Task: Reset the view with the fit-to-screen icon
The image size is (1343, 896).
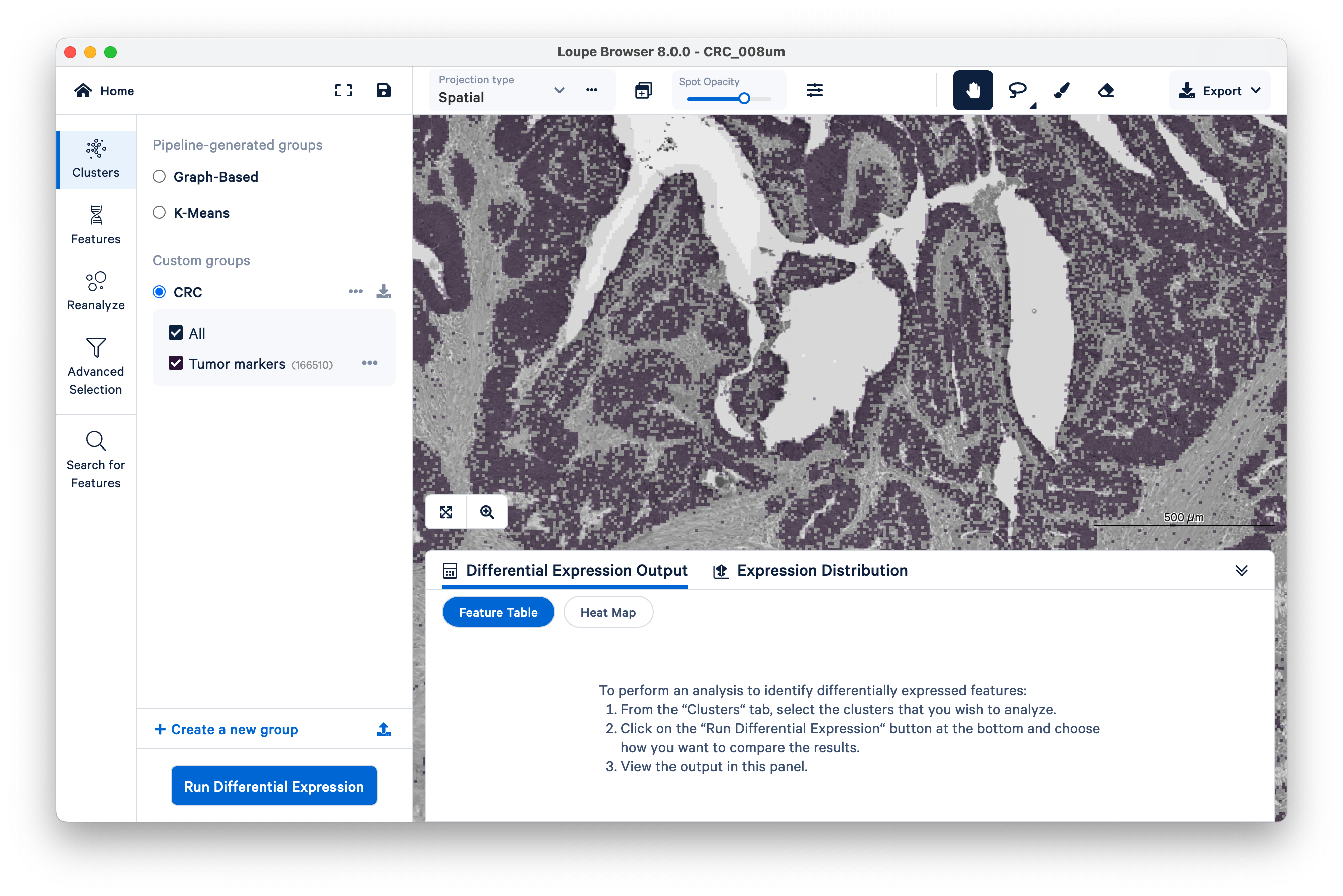Action: click(x=446, y=512)
